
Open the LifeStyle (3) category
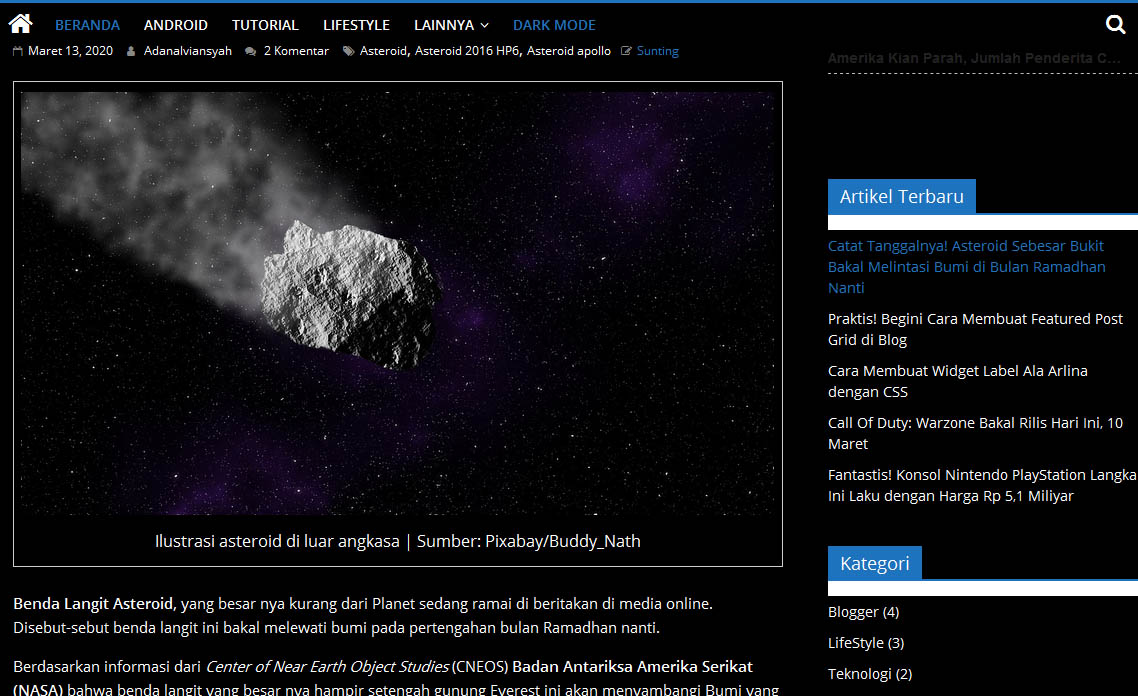click(866, 643)
